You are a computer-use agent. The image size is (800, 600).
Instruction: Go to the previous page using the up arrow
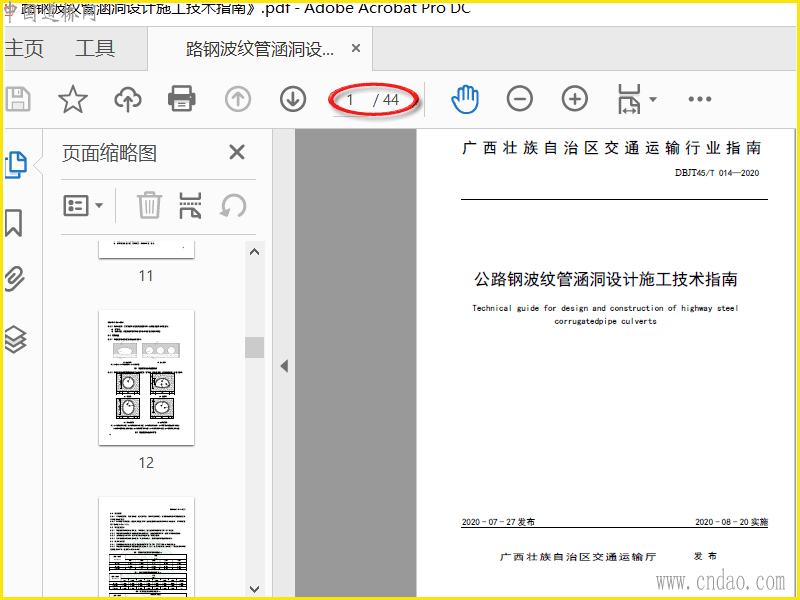click(238, 99)
